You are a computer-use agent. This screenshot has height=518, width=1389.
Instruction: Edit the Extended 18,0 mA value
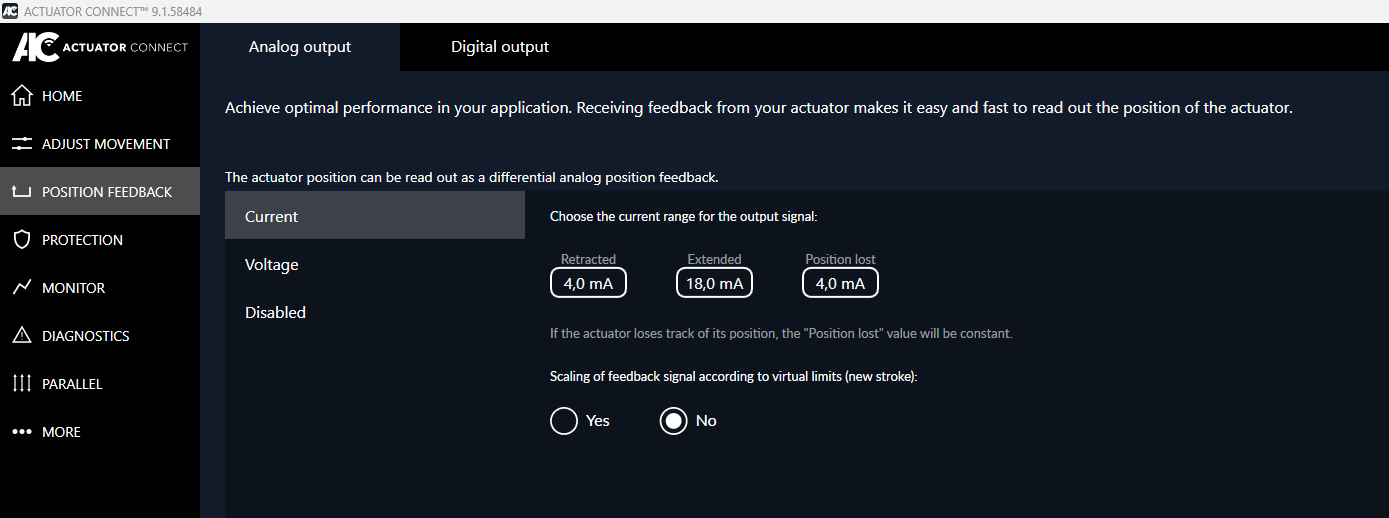point(714,283)
